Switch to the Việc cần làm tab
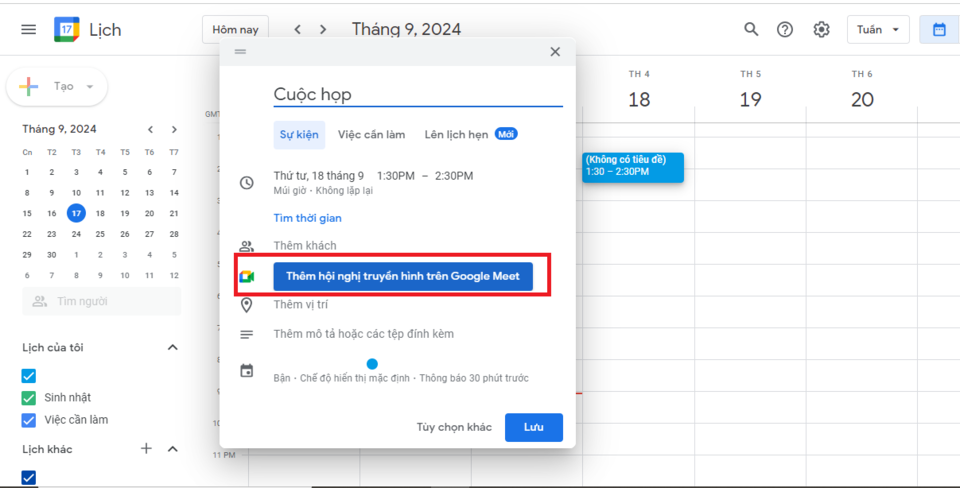The width and height of the screenshot is (960, 488). pos(371,134)
